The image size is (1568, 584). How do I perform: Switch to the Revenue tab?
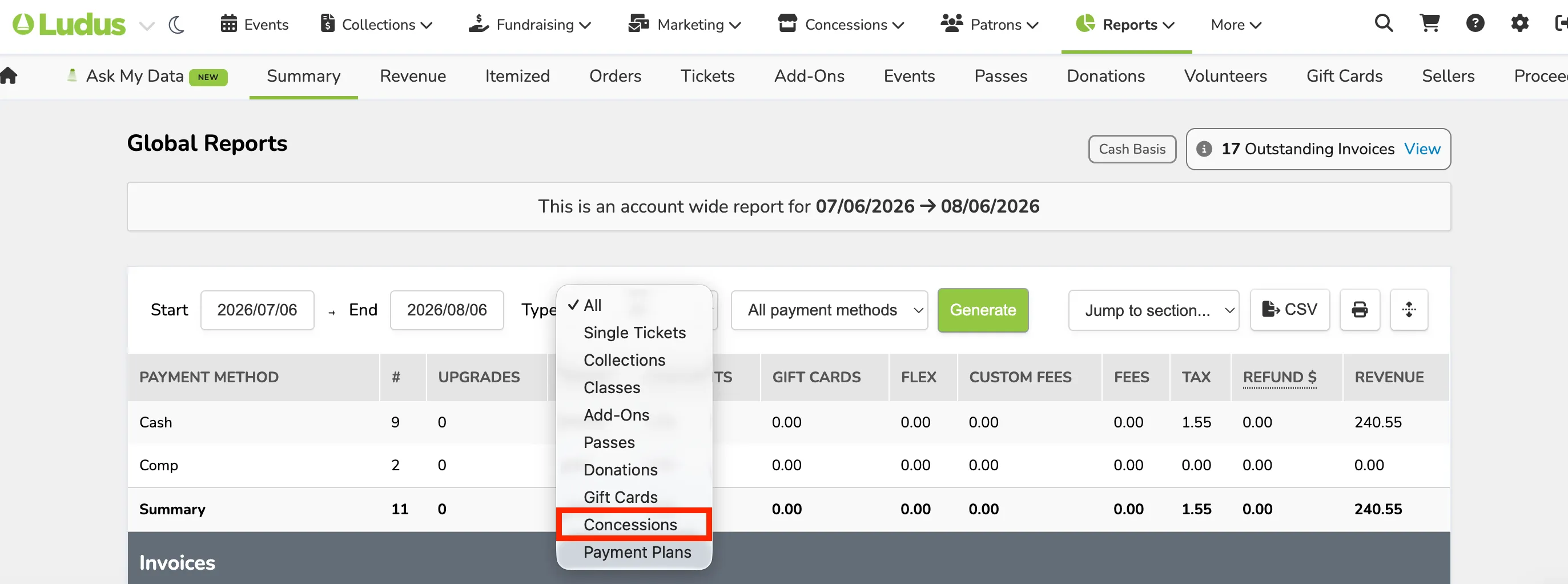click(x=413, y=76)
